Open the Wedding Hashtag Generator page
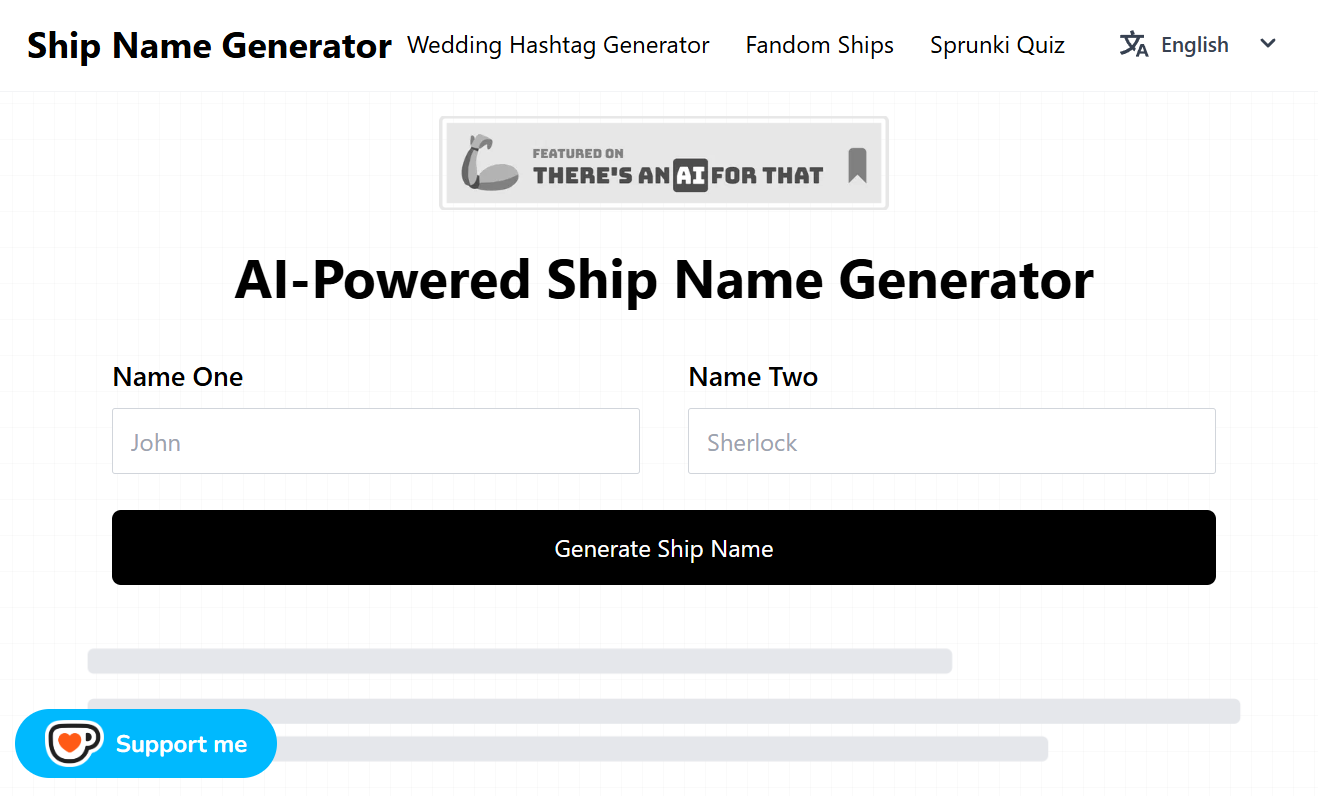This screenshot has height=796, width=1318. click(557, 44)
